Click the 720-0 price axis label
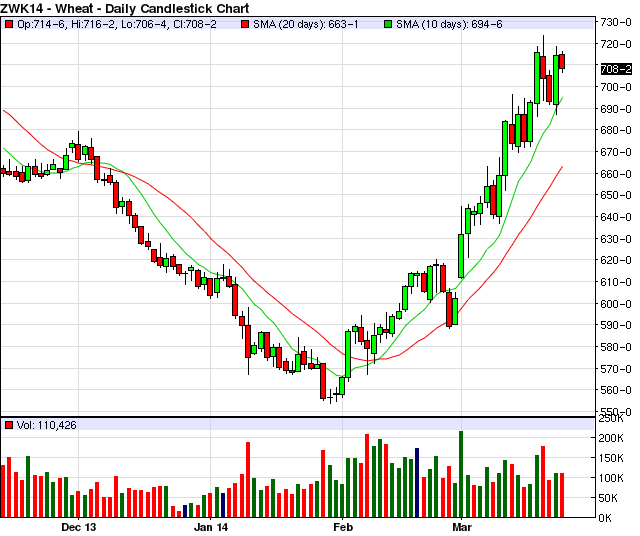The width and height of the screenshot is (640, 536). pyautogui.click(x=616, y=44)
